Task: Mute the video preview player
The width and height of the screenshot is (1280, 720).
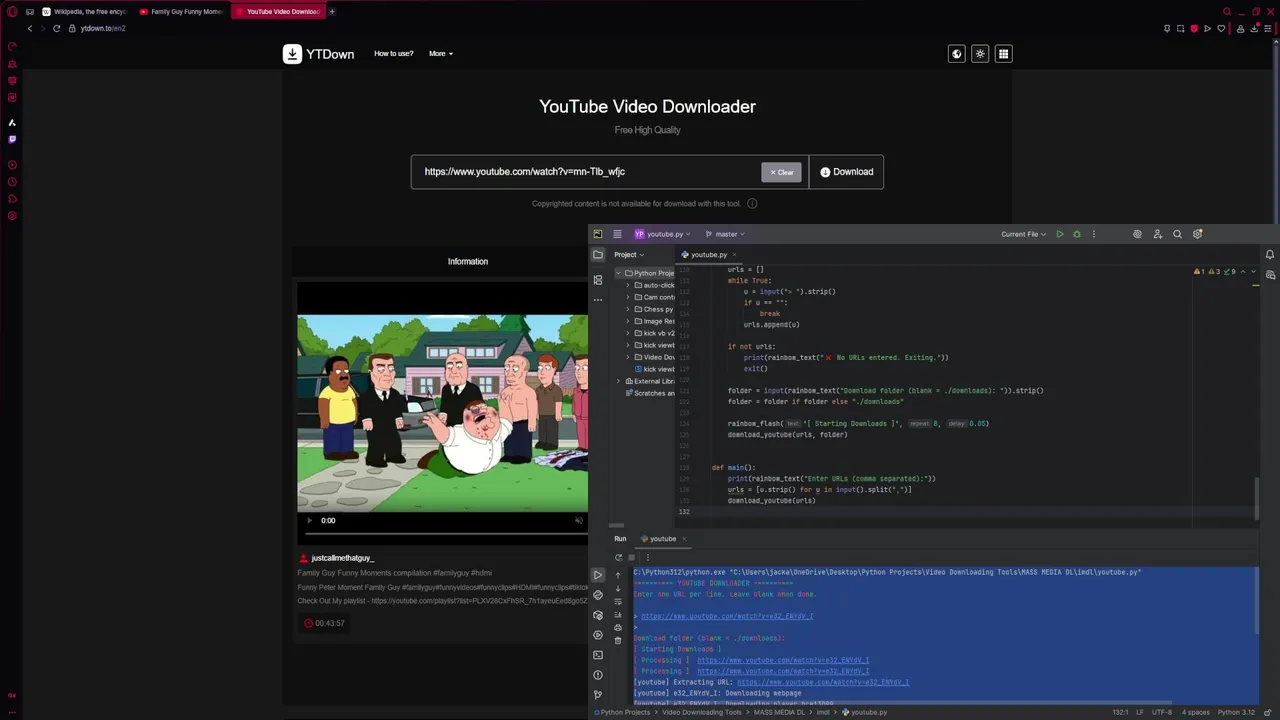Action: (578, 520)
